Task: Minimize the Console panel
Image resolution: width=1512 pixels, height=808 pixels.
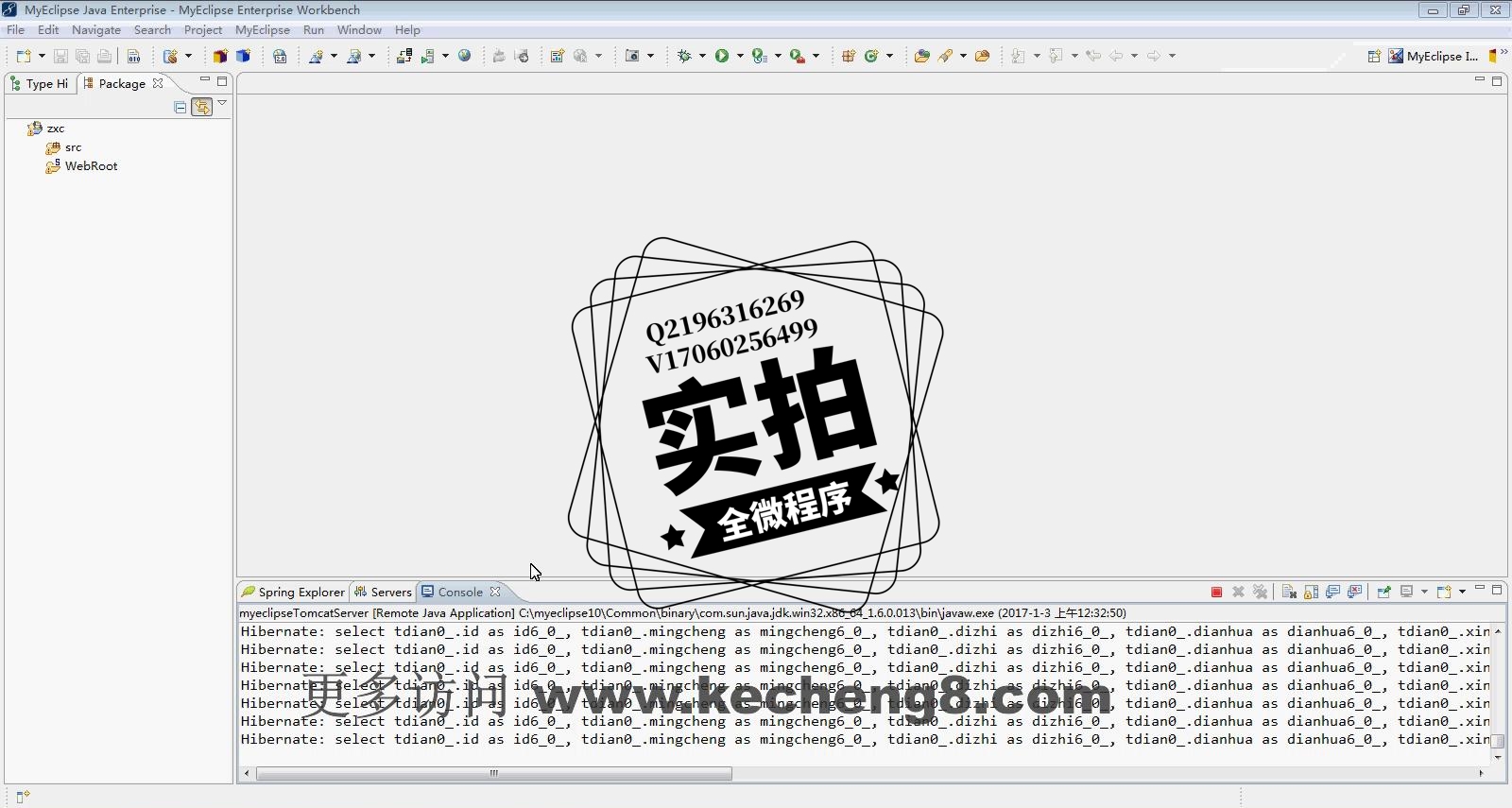Action: point(1480,589)
